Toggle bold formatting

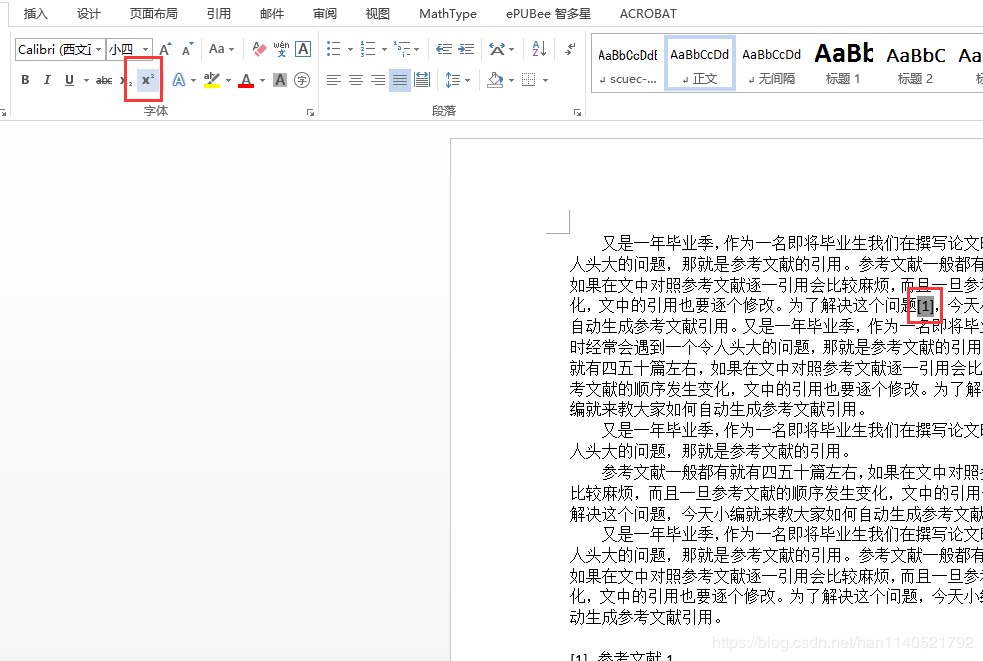pyautogui.click(x=25, y=80)
